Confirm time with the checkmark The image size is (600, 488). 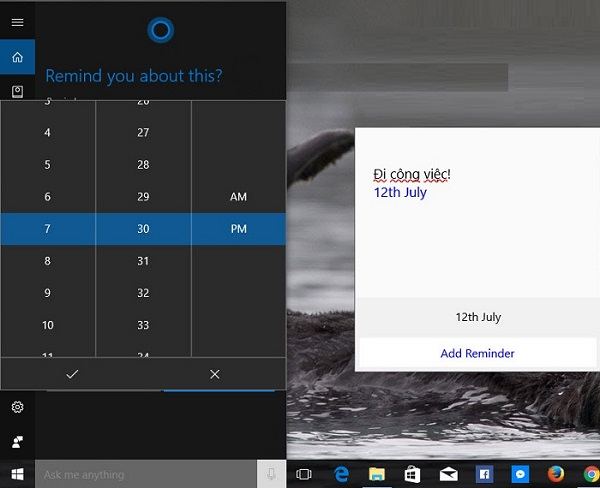71,374
